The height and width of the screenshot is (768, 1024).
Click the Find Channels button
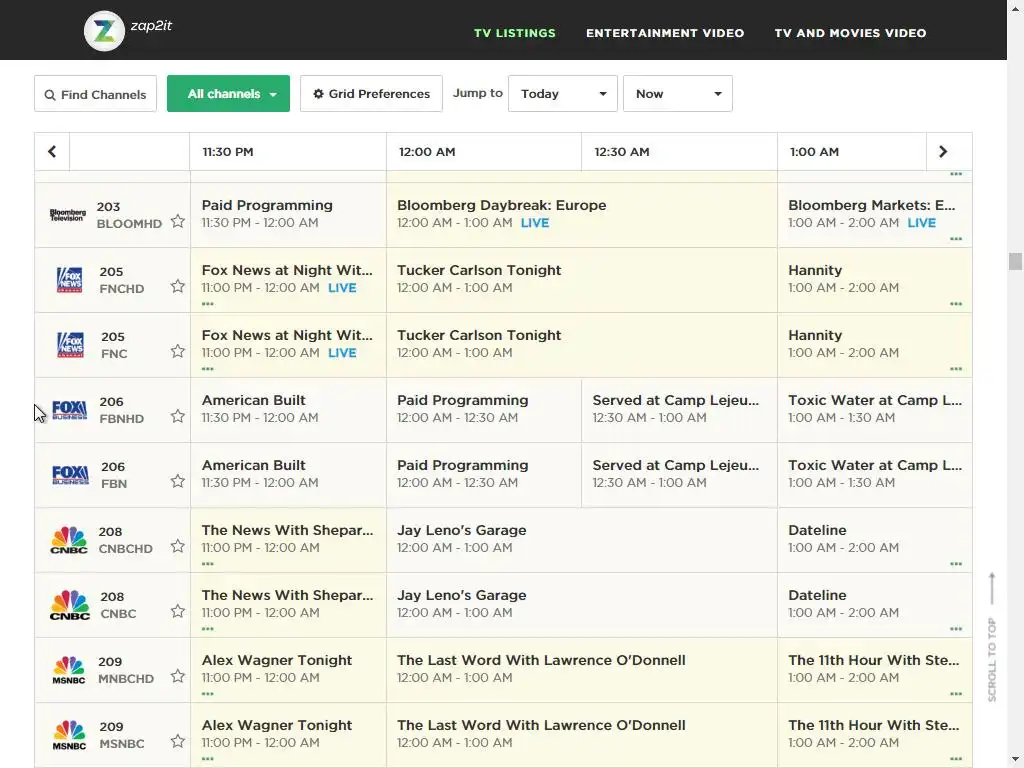95,93
